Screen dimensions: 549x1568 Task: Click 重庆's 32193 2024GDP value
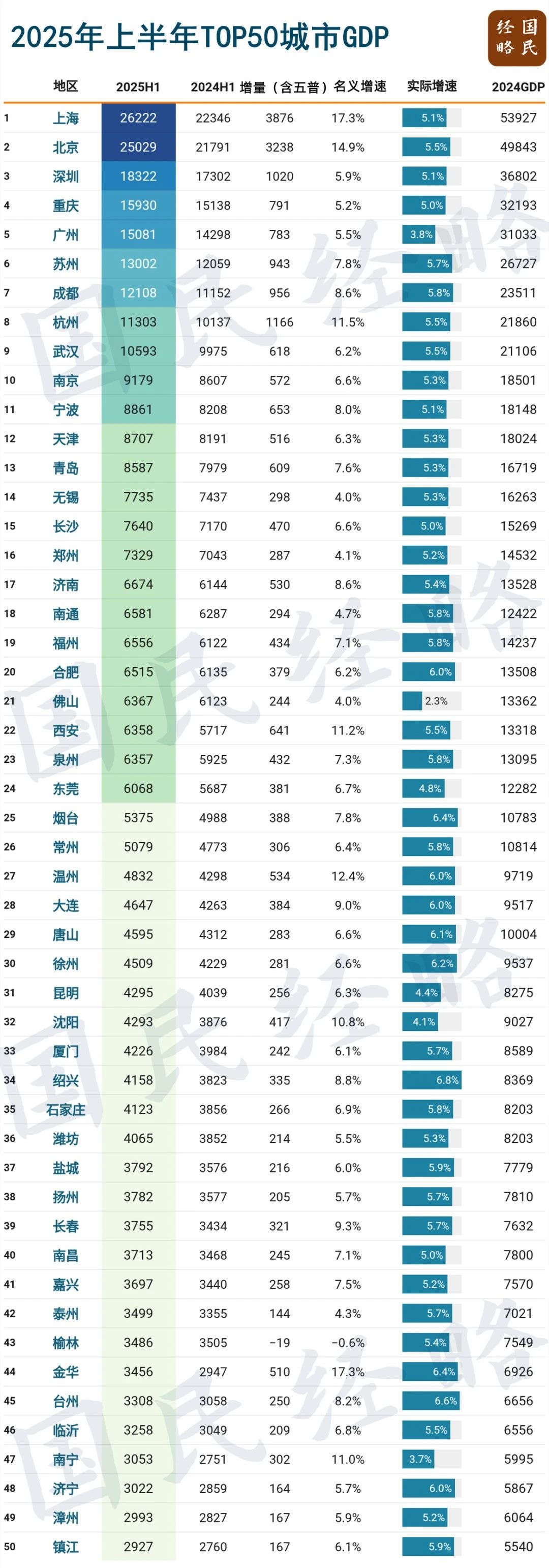point(518,206)
